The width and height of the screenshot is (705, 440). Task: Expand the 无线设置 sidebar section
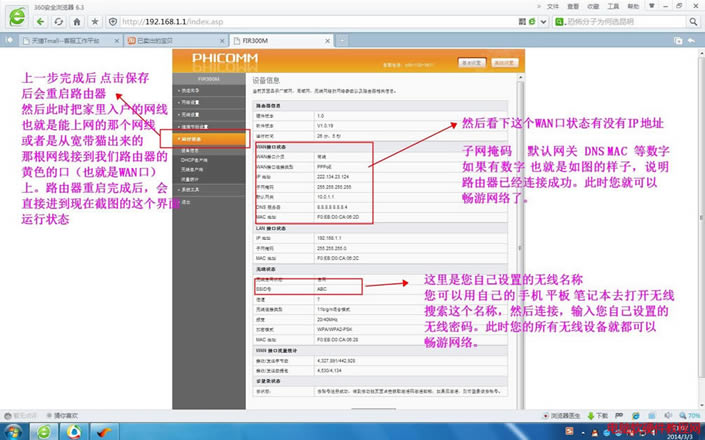click(190, 114)
